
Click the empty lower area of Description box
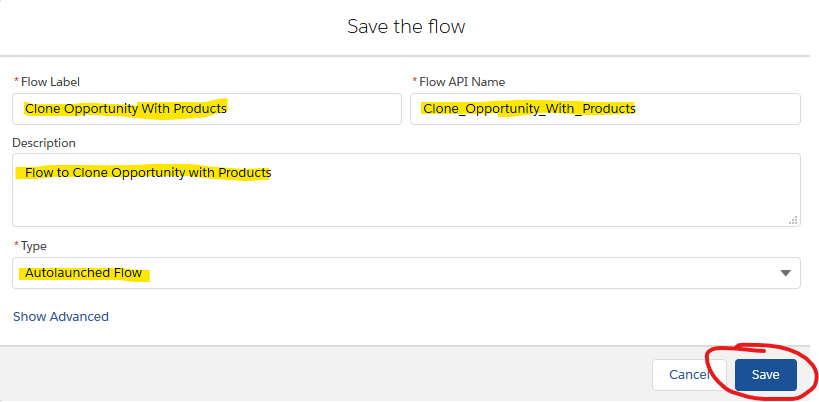(x=406, y=205)
